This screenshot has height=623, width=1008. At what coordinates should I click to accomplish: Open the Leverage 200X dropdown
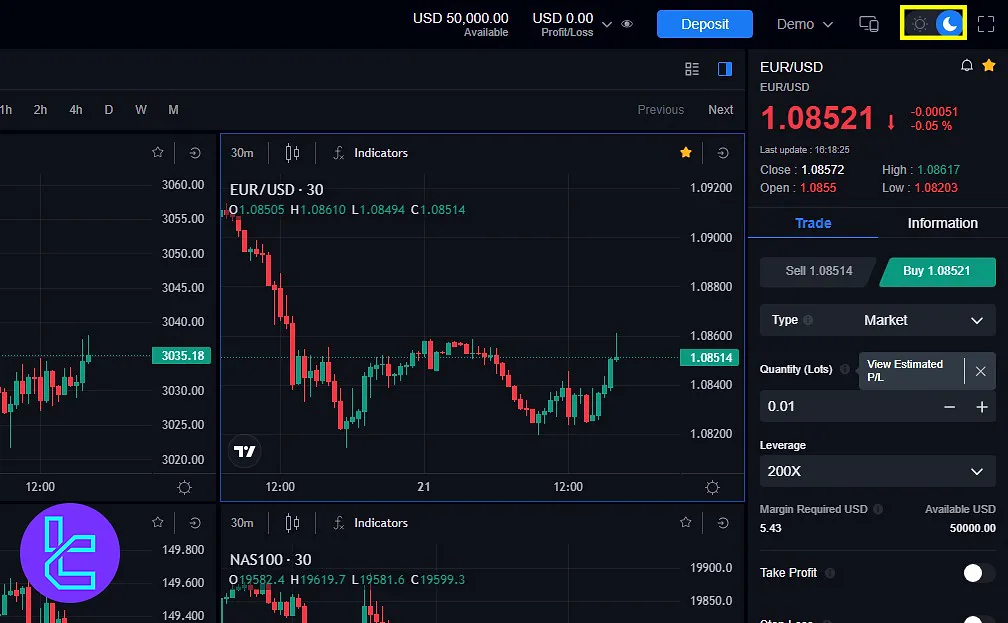(877, 471)
